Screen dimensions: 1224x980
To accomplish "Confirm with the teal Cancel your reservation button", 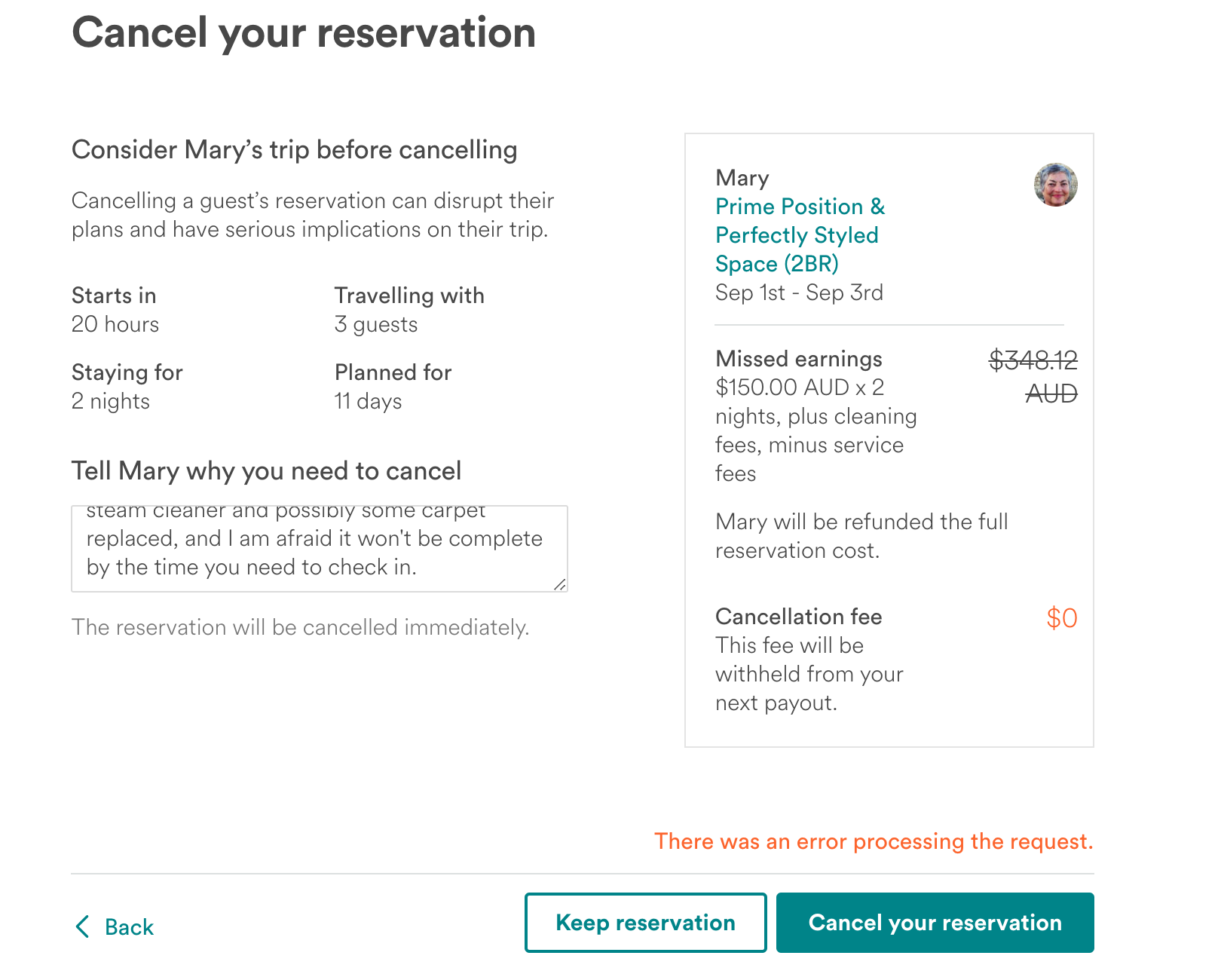I will click(x=935, y=923).
